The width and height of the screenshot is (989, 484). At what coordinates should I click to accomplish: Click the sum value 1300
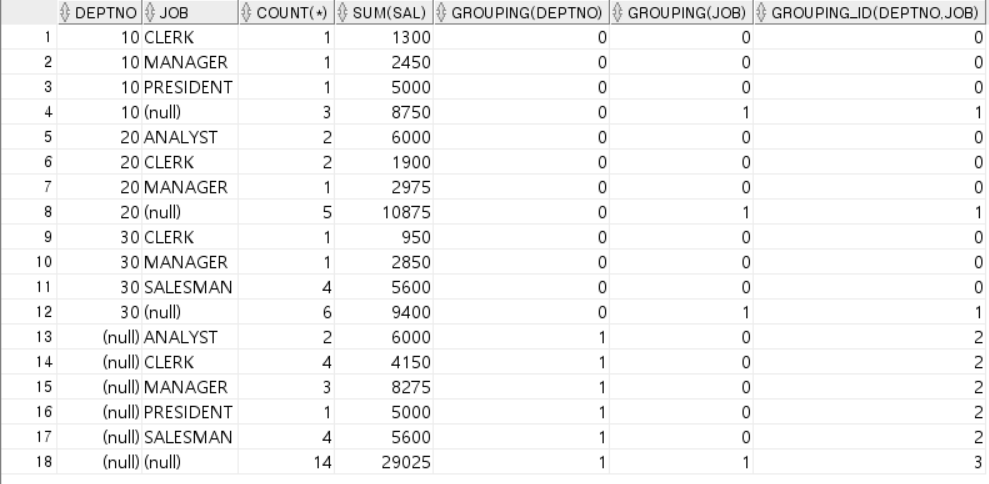(x=411, y=38)
